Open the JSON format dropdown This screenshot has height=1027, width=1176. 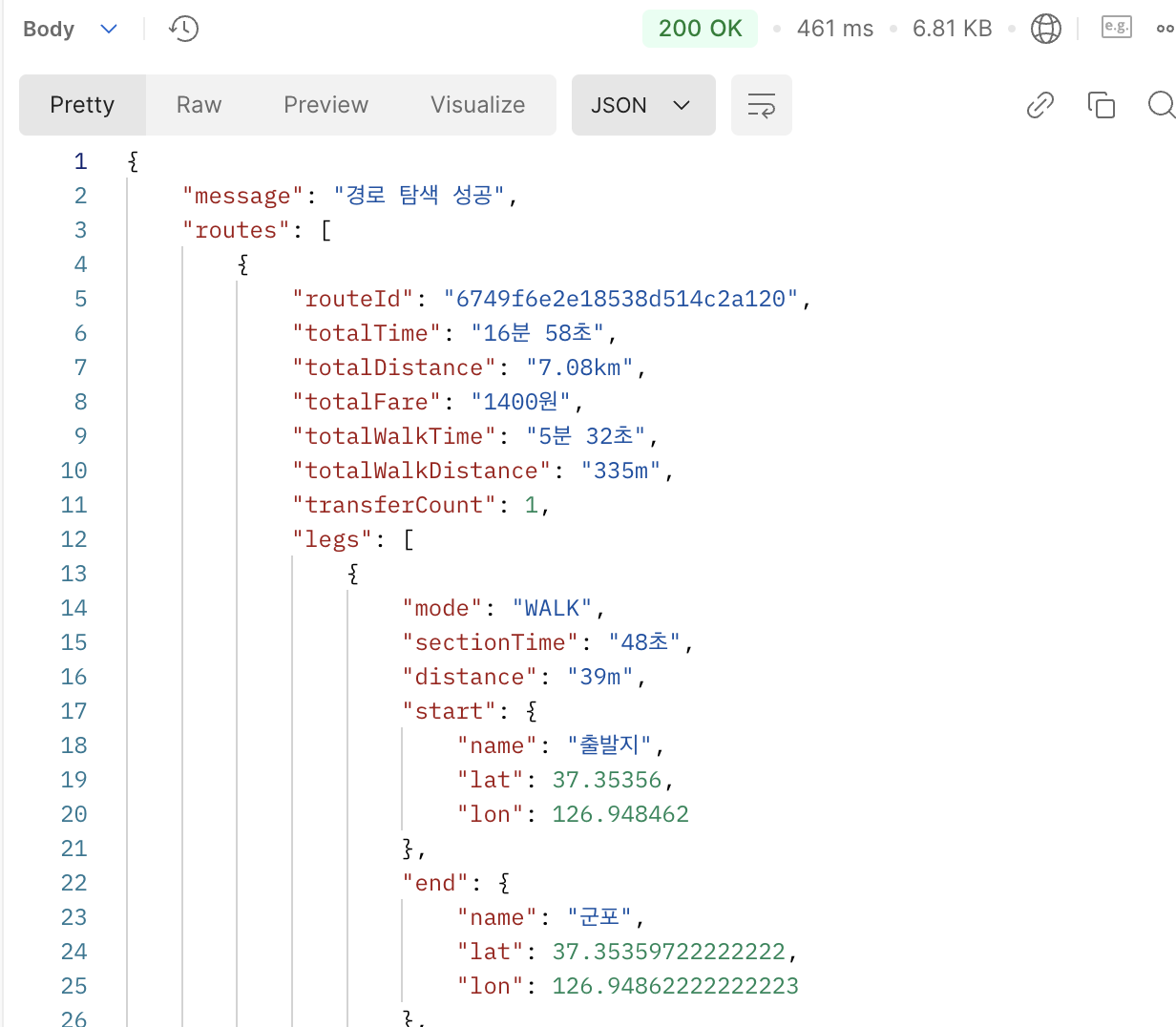point(643,105)
